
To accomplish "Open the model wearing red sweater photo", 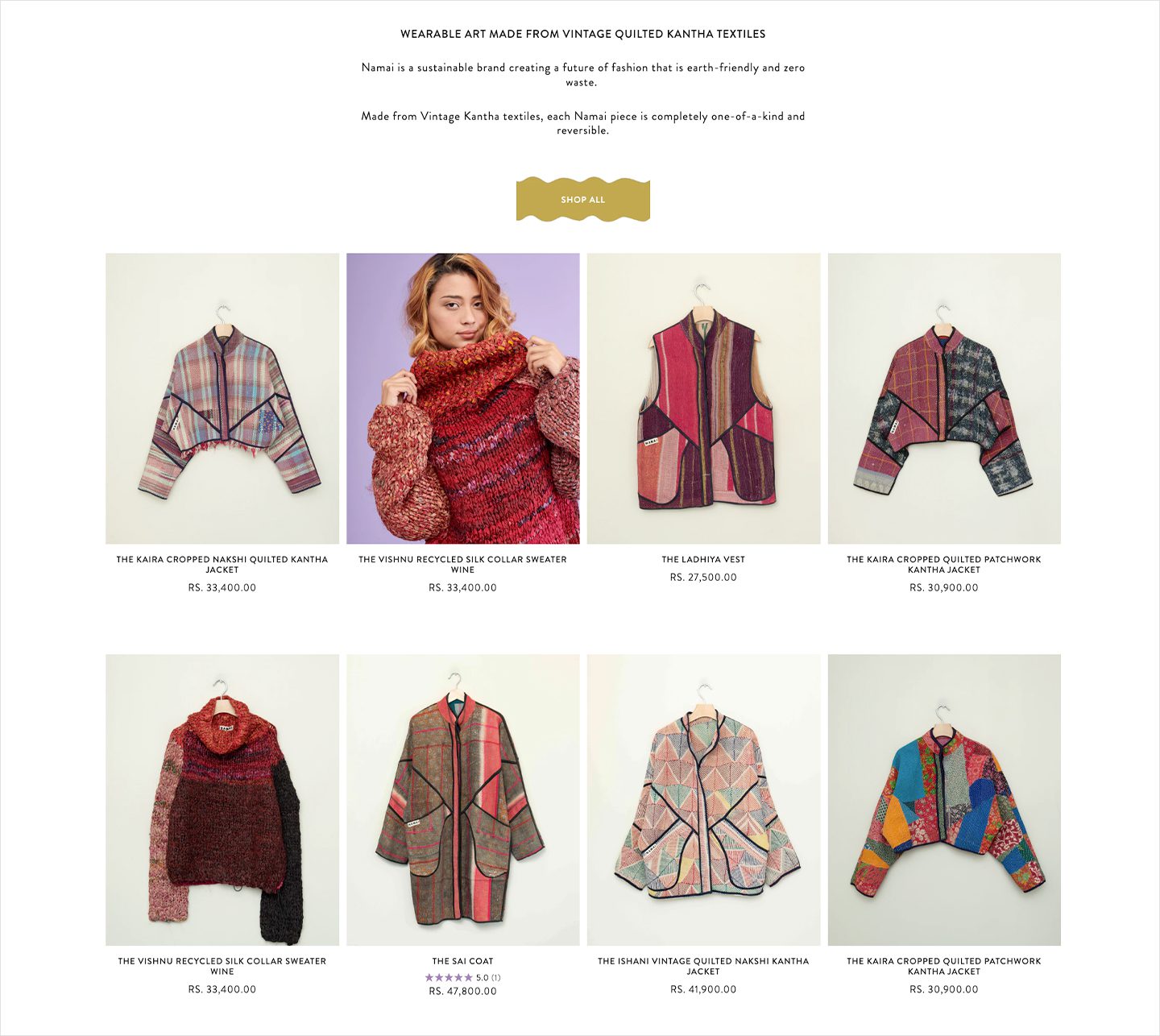I will (x=463, y=399).
